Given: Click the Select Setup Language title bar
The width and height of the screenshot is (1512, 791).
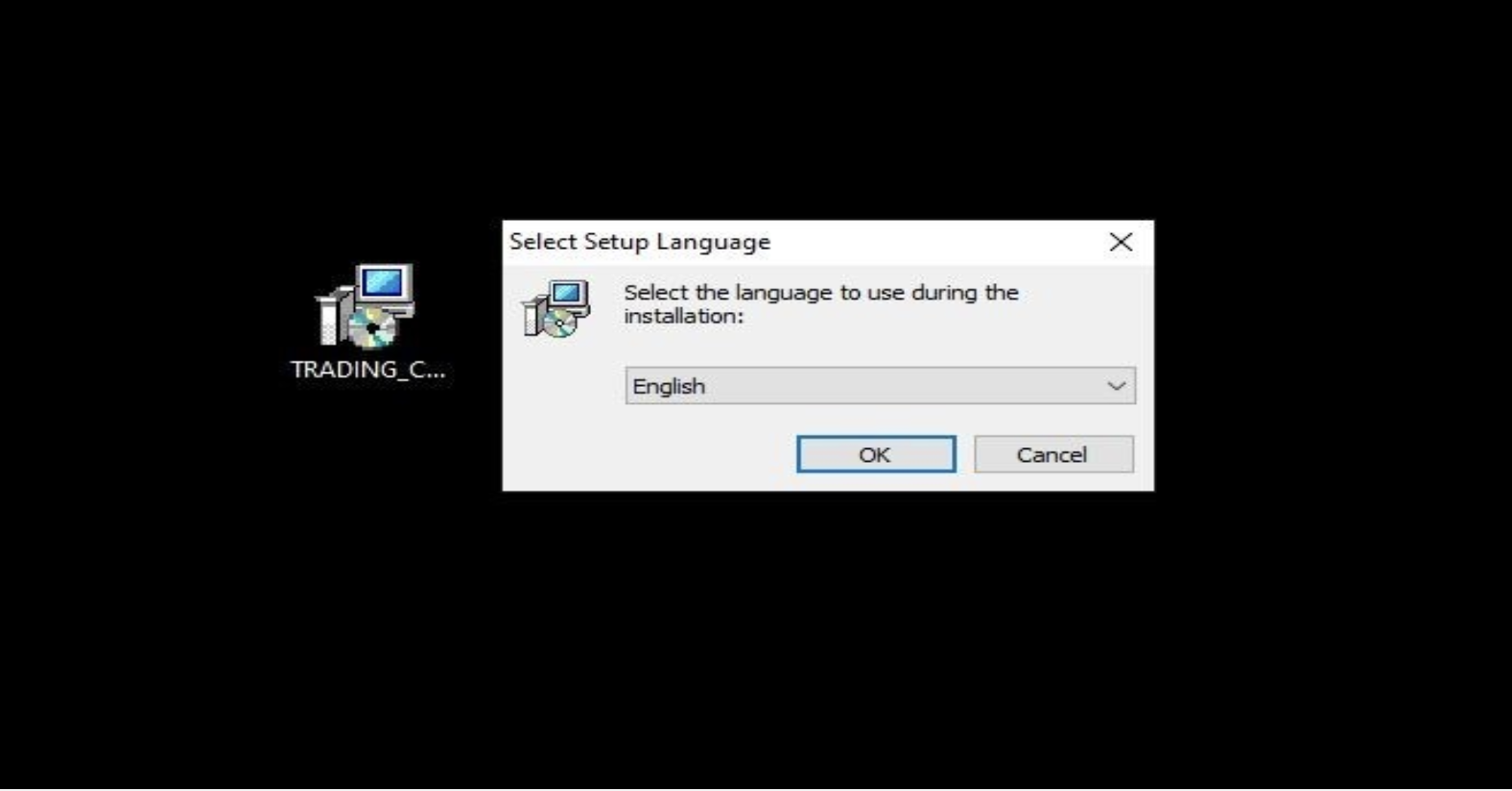Looking at the screenshot, I should coord(801,242).
